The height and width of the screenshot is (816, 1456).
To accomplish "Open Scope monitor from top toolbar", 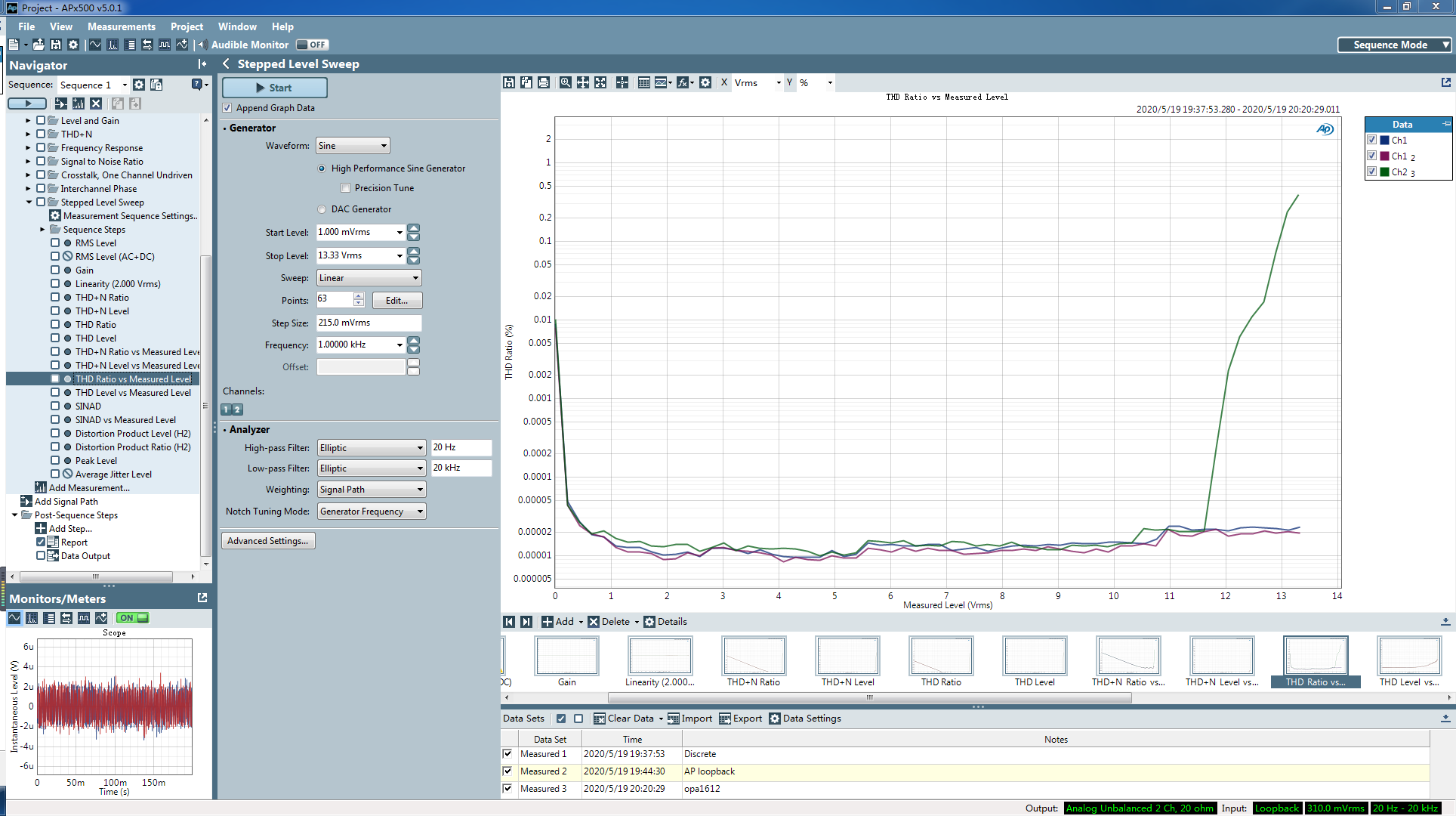I will (95, 45).
